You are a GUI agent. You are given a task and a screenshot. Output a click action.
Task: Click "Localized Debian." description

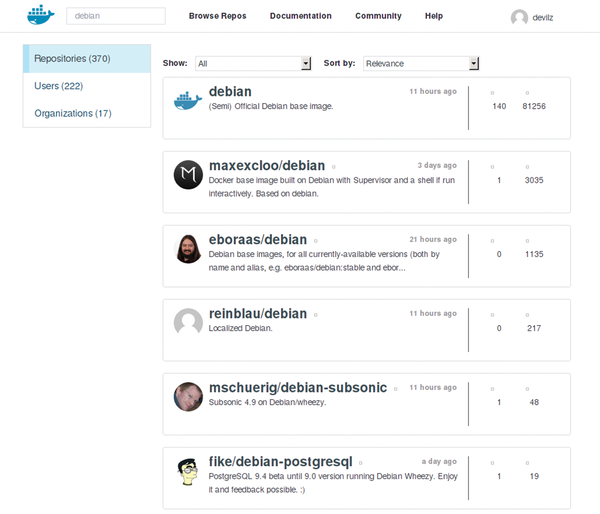click(240, 328)
